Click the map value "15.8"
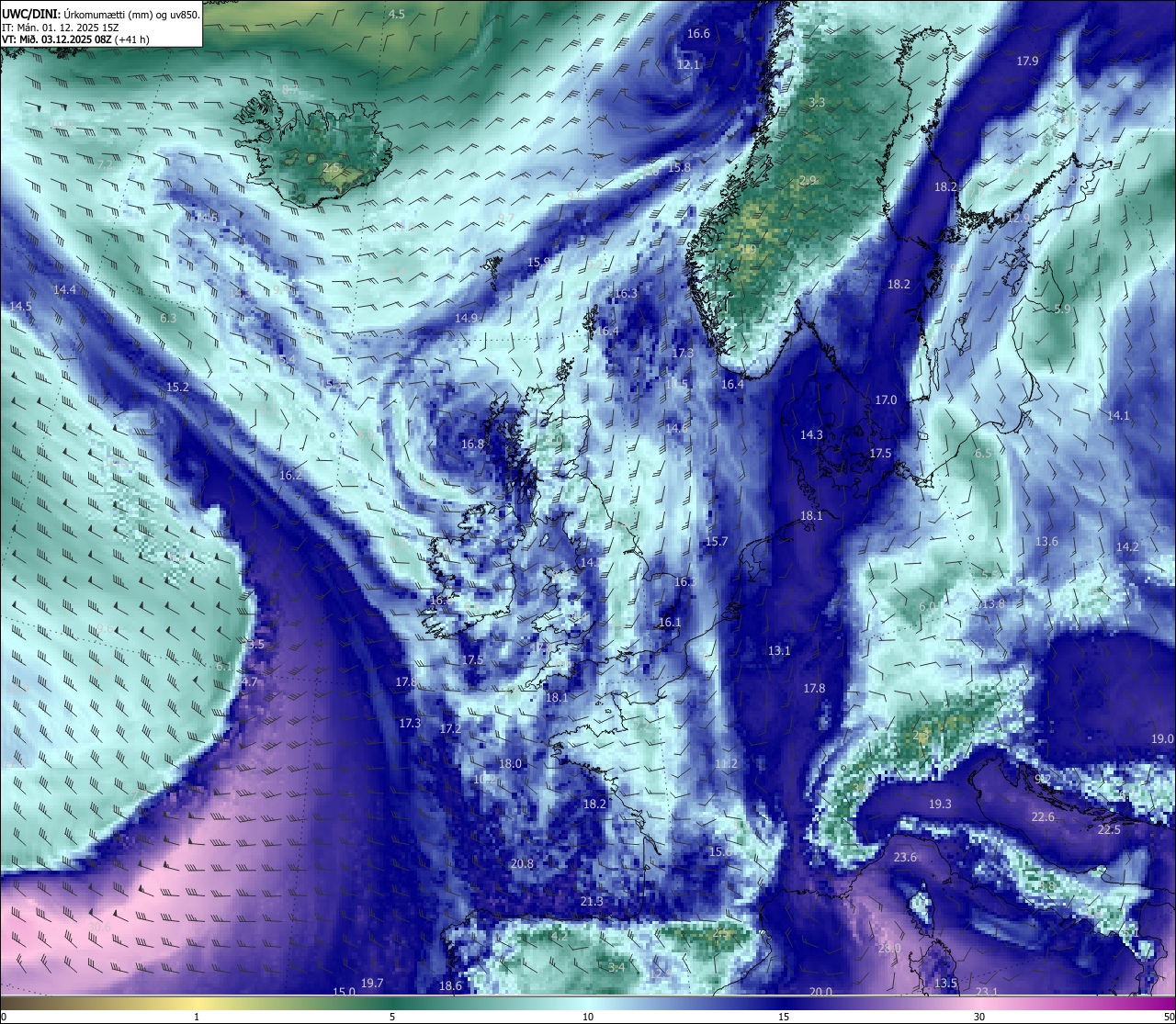 click(679, 168)
